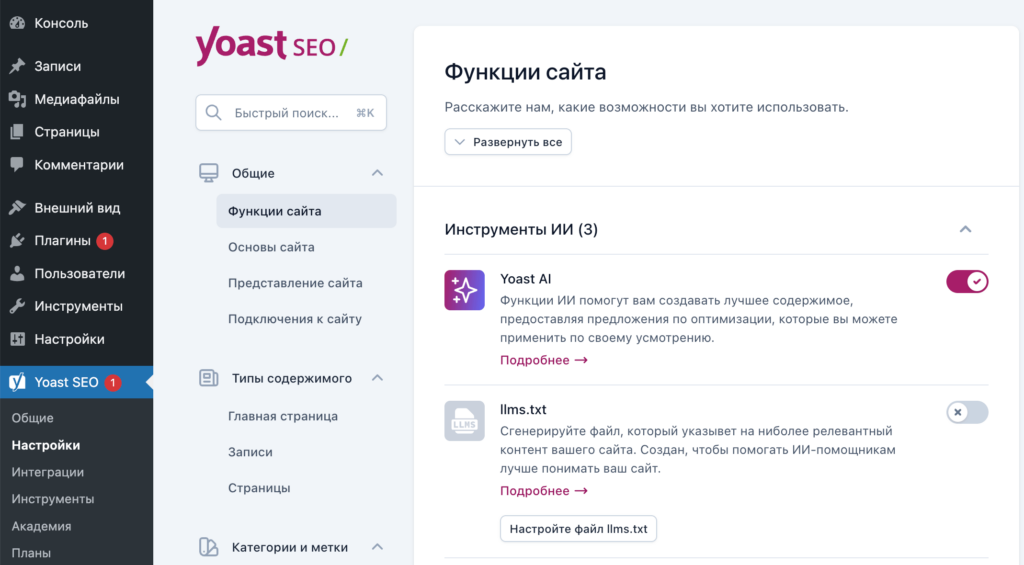Viewport: 1024px width, 565px height.
Task: Click the Внешний вид label in the WordPress menu
Action: click(x=77, y=208)
